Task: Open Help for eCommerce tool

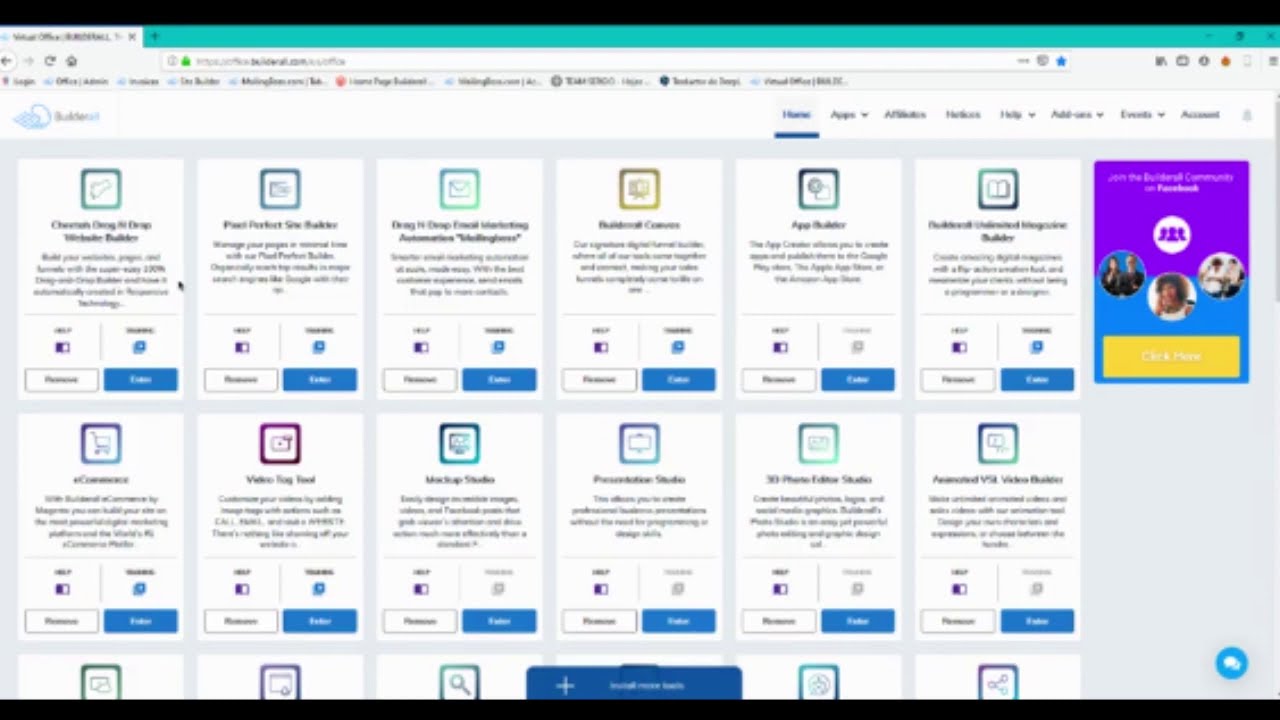Action: [x=62, y=589]
